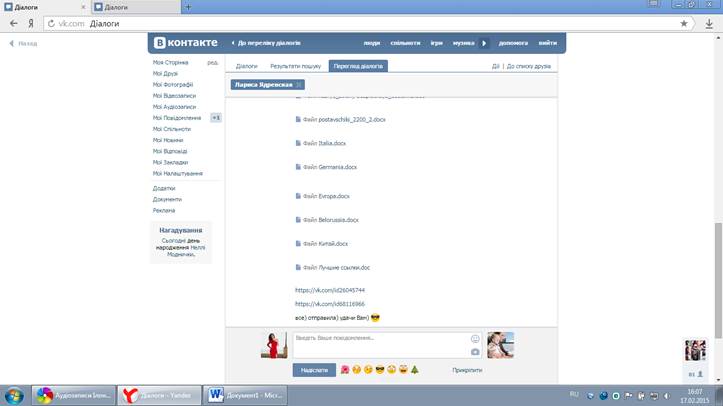Viewport: 723px width, 406px height.
Task: Open музика in header menu
Action: click(x=463, y=43)
